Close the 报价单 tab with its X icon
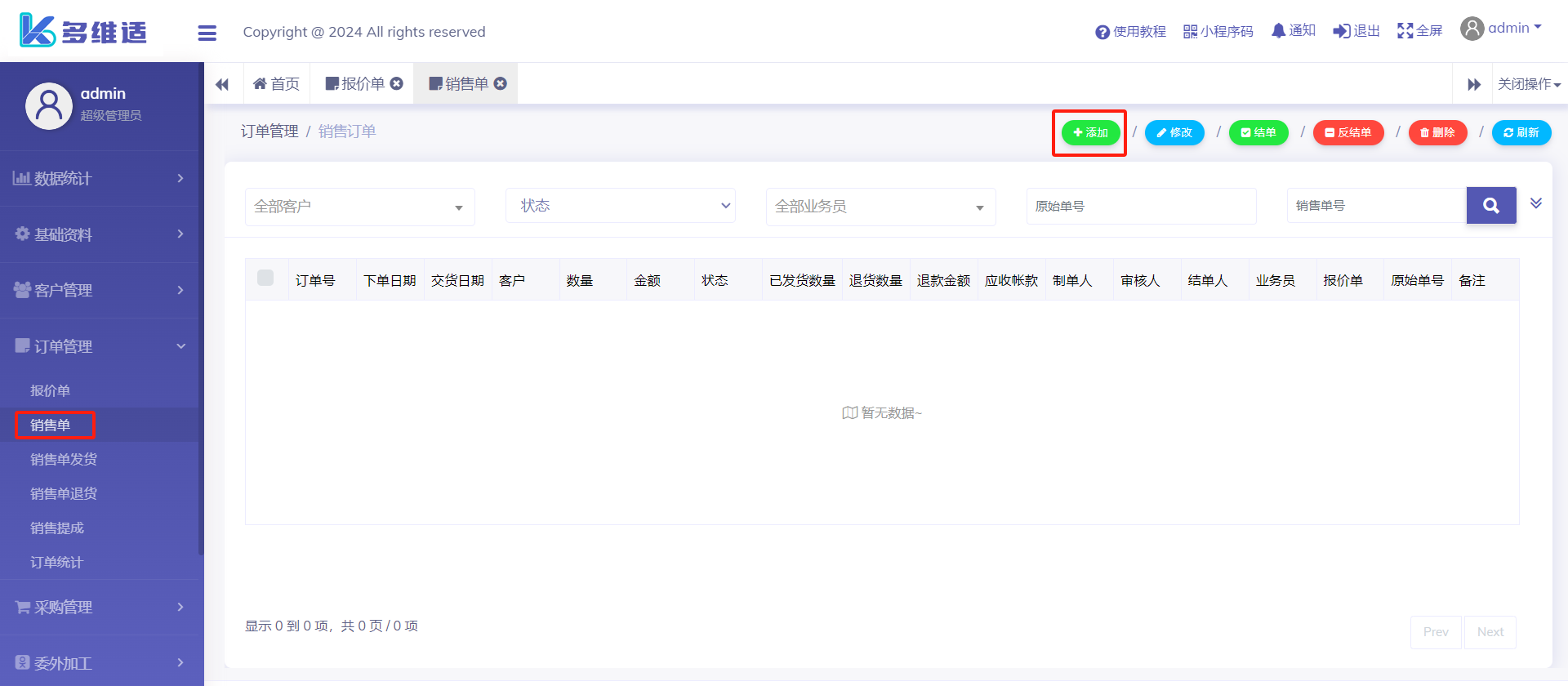 (x=397, y=83)
